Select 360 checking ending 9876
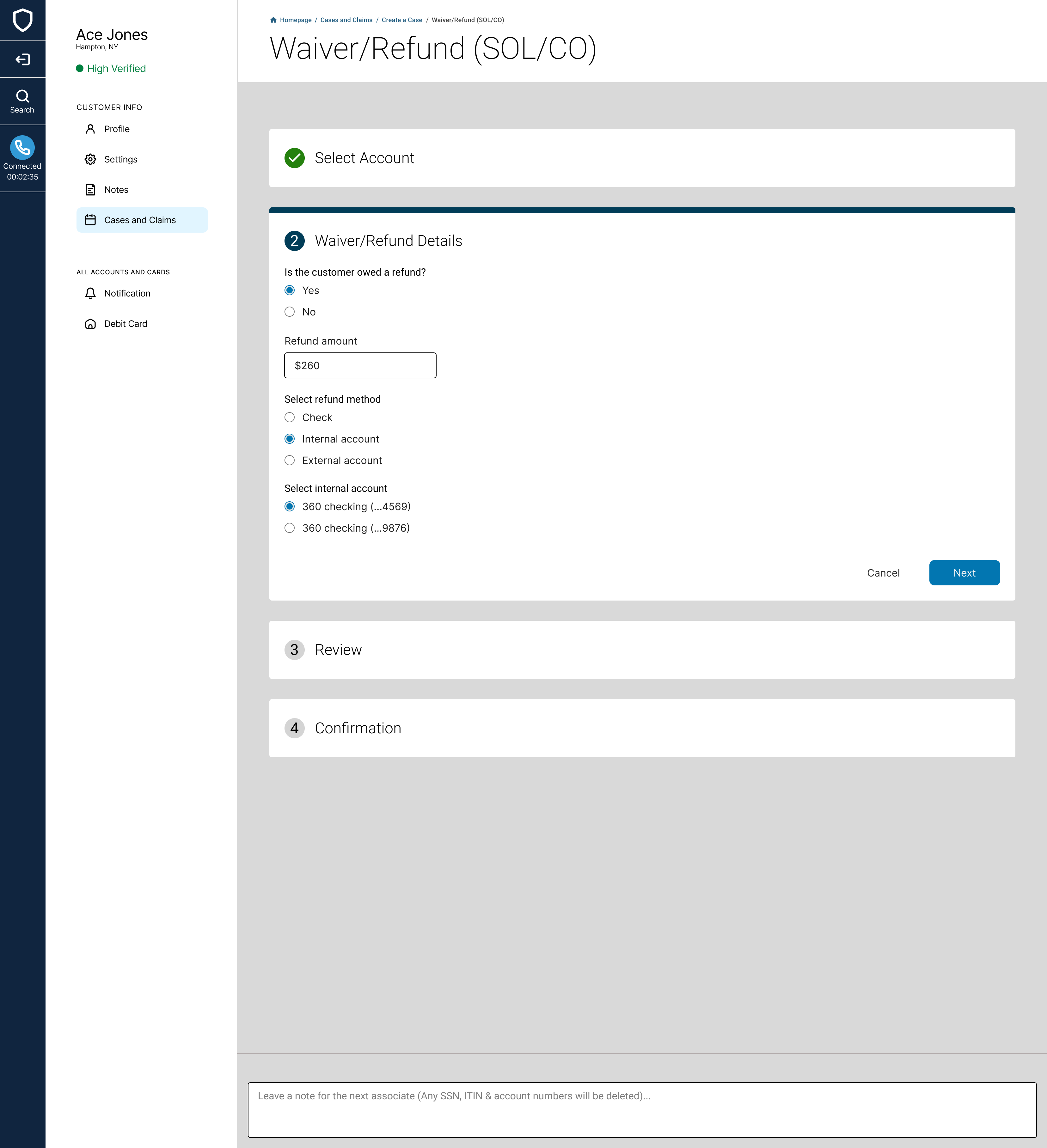 pos(289,528)
